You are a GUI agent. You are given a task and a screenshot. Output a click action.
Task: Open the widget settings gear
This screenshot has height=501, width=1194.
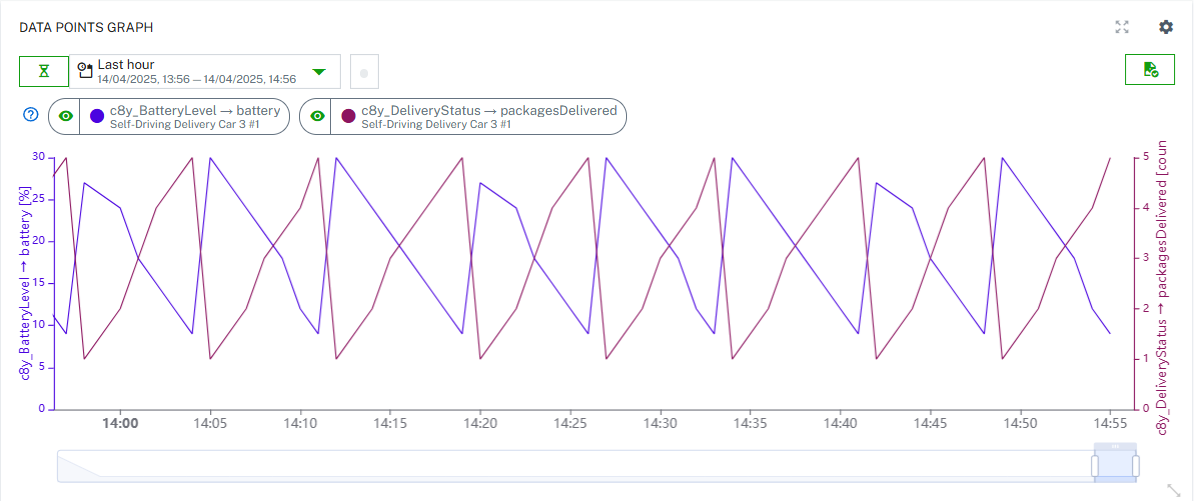point(1166,27)
